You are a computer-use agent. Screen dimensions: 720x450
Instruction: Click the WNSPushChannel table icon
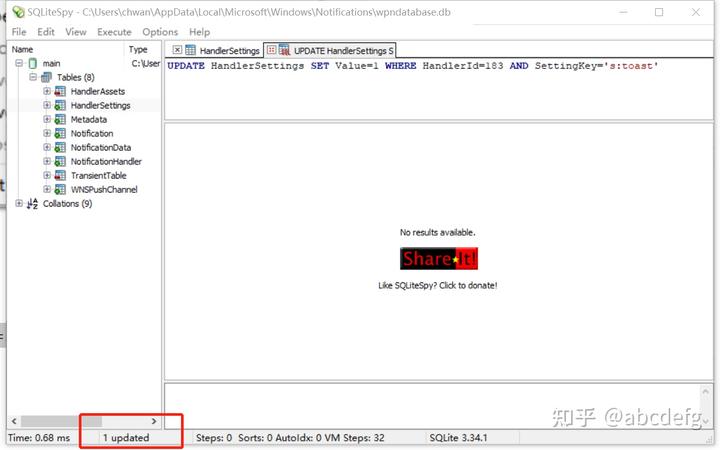coord(60,190)
